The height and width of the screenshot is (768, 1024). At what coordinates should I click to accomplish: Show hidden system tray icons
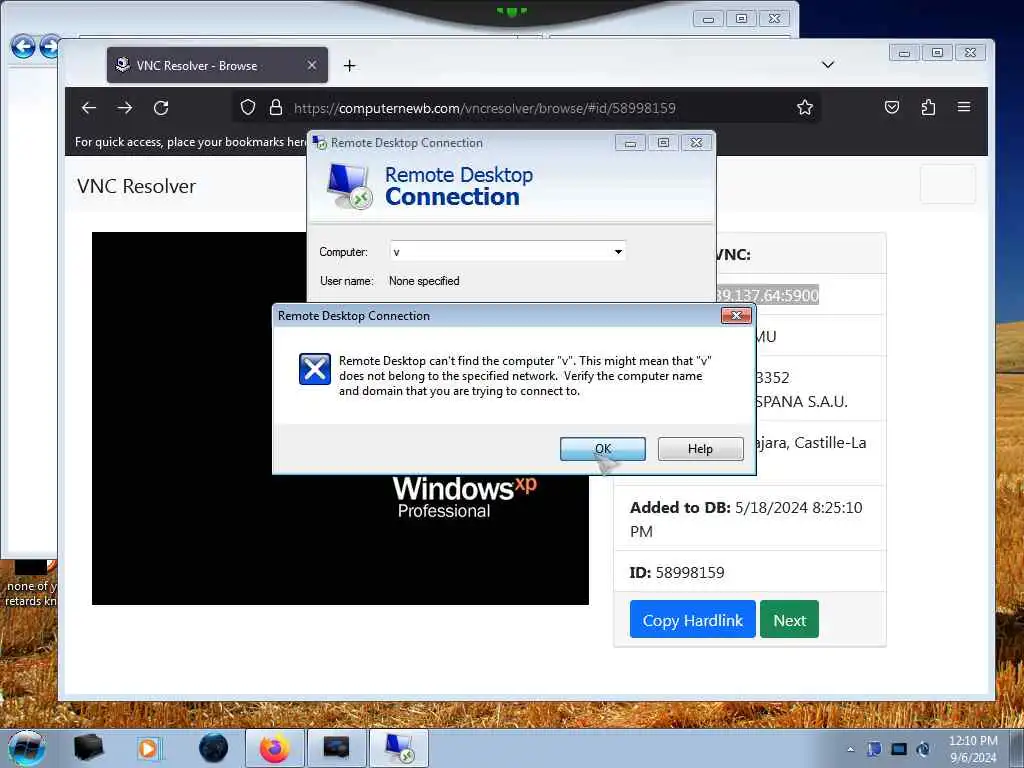pyautogui.click(x=850, y=749)
